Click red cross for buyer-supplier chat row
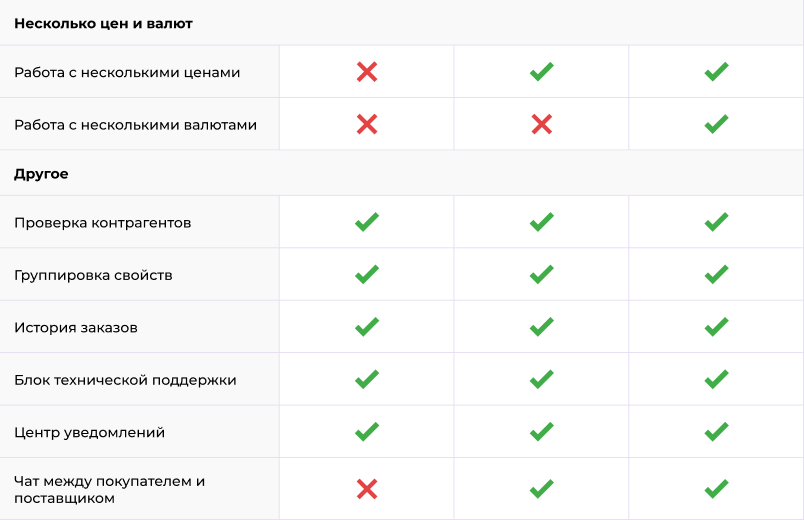804x520 pixels. [367, 489]
